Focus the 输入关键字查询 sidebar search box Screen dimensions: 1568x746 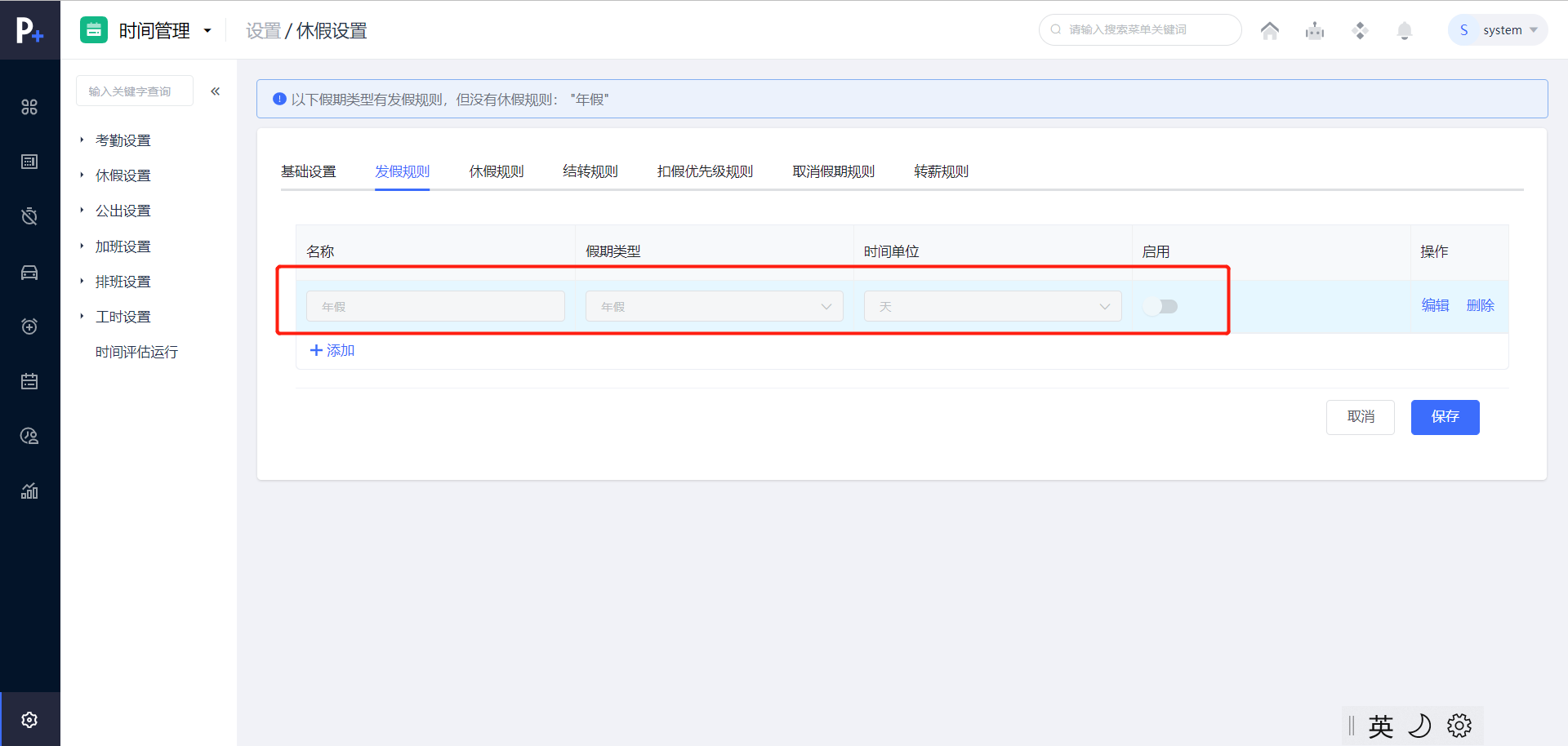(135, 91)
